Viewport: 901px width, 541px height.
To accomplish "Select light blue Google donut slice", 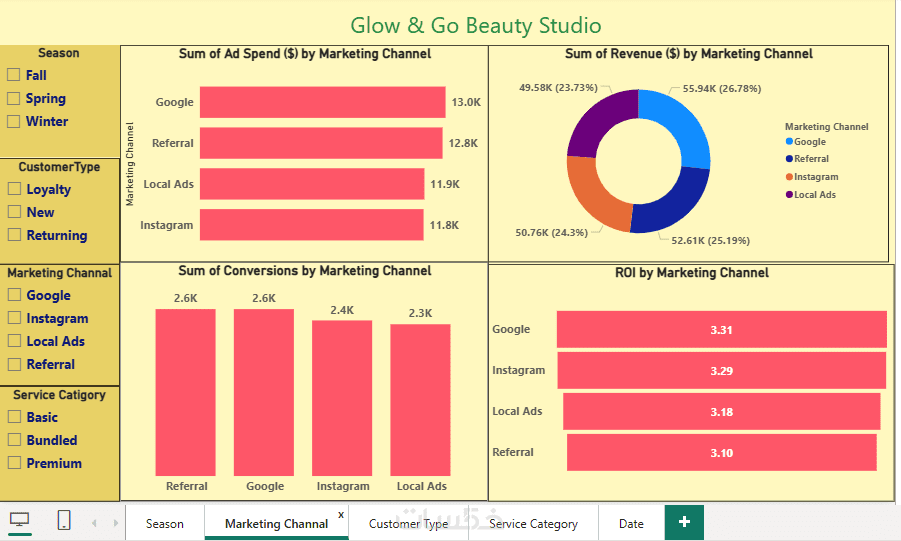I will [x=683, y=121].
